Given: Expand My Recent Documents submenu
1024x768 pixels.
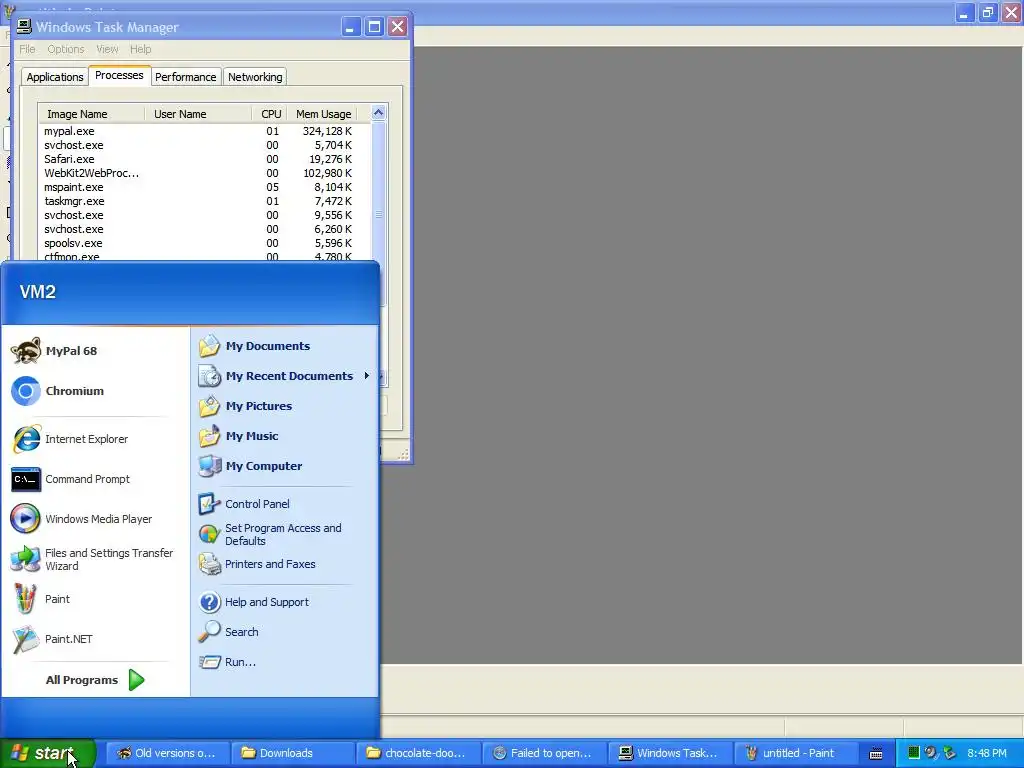Looking at the screenshot, I should tap(285, 376).
